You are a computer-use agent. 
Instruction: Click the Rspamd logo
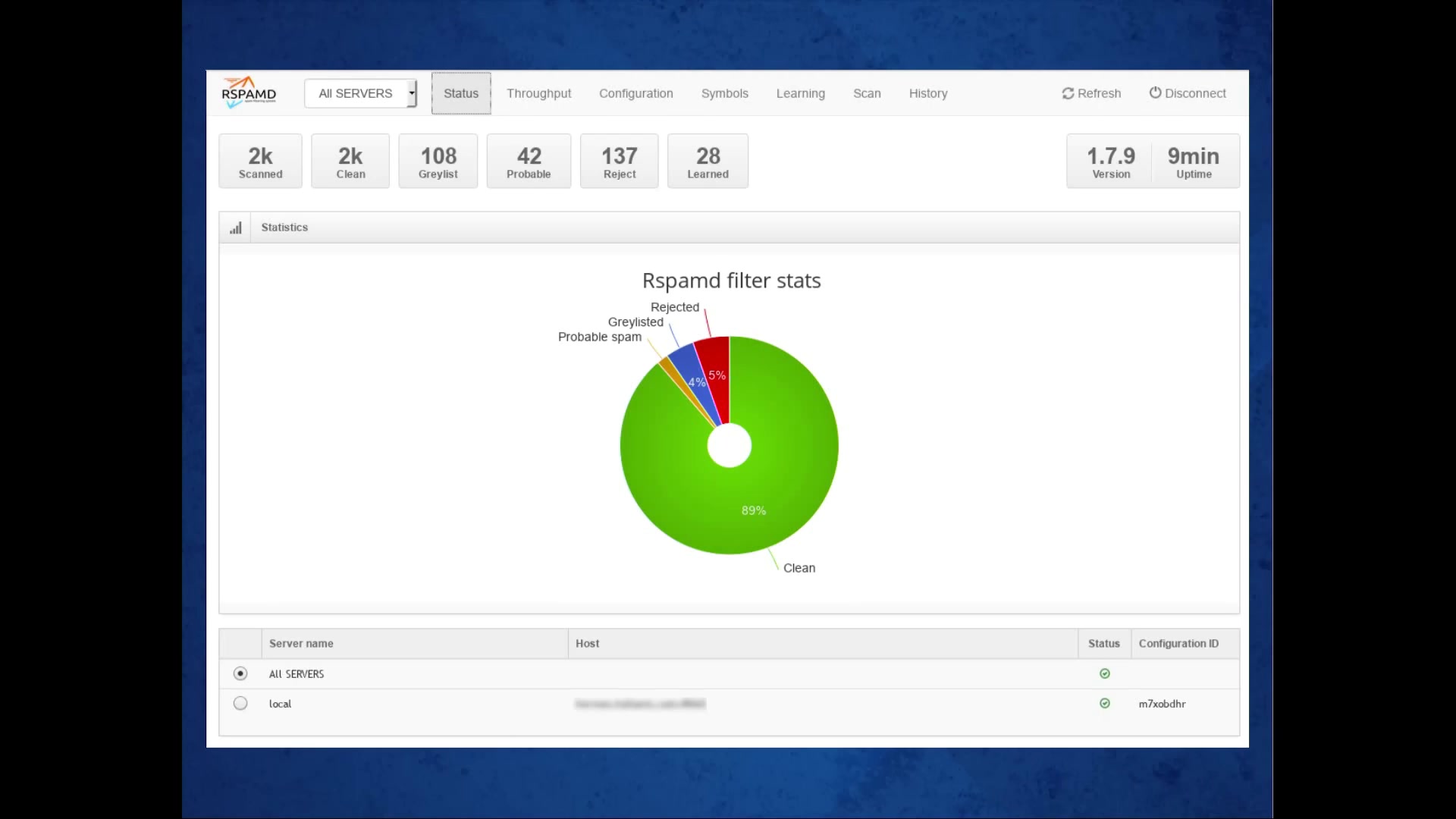pos(249,93)
